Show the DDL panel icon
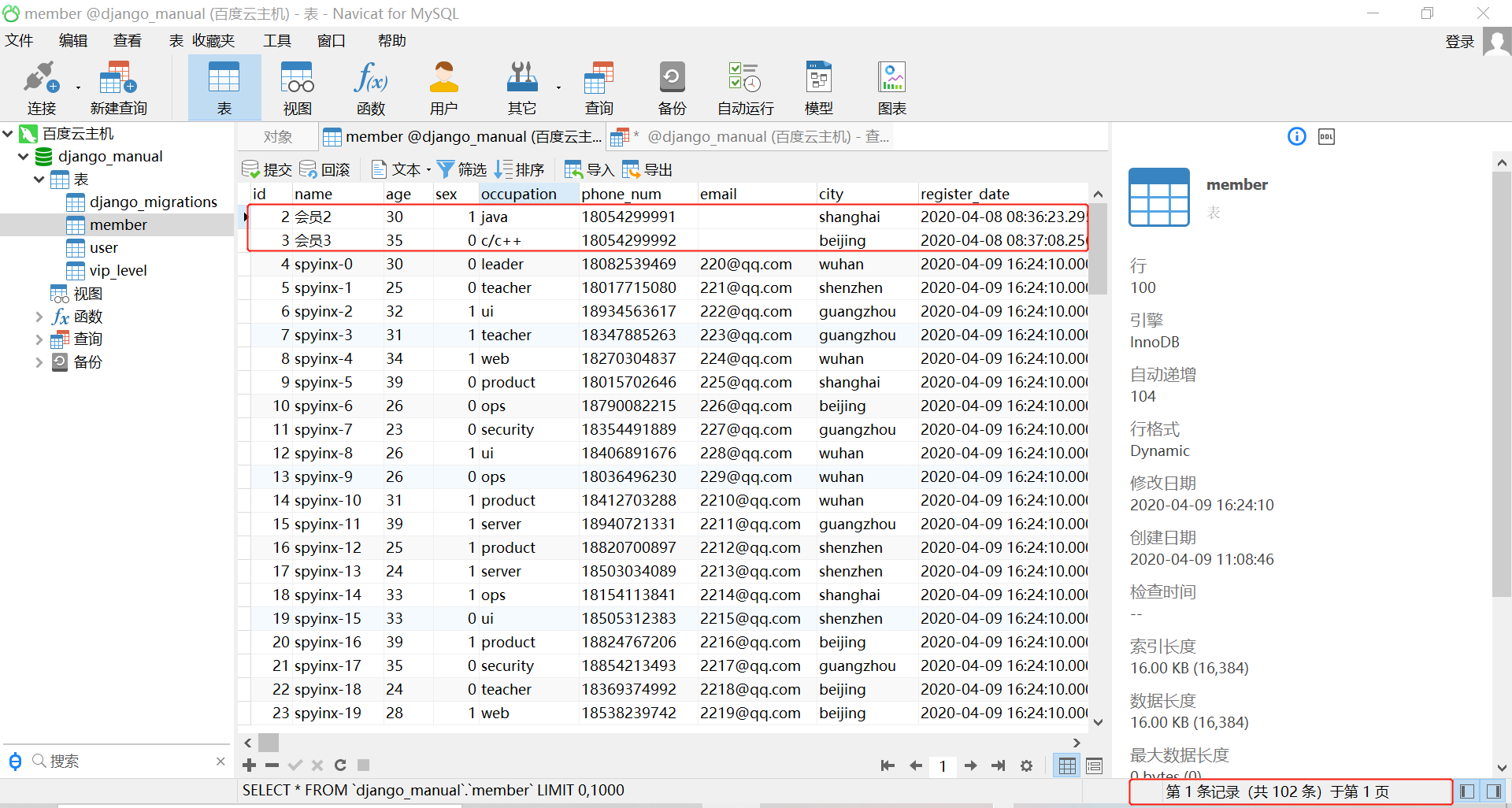 [x=1326, y=137]
